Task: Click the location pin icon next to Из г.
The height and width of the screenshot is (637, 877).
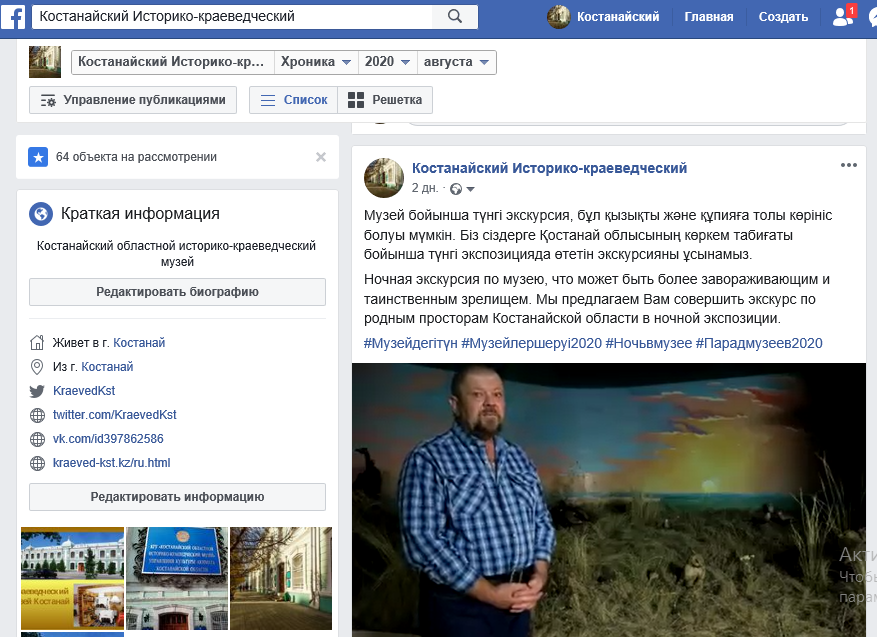Action: (x=37, y=367)
